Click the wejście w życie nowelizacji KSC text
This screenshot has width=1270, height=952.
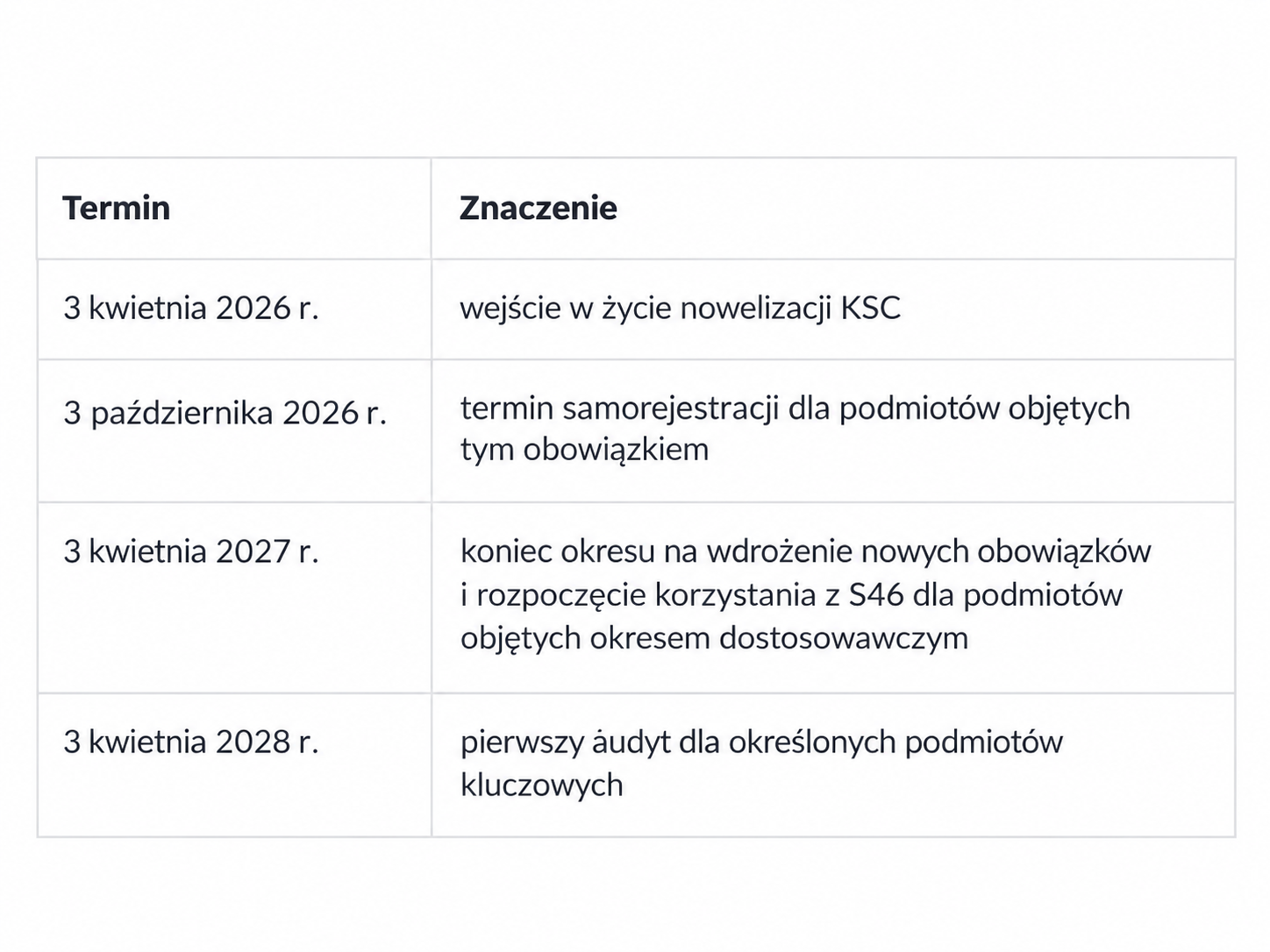pyautogui.click(x=680, y=309)
